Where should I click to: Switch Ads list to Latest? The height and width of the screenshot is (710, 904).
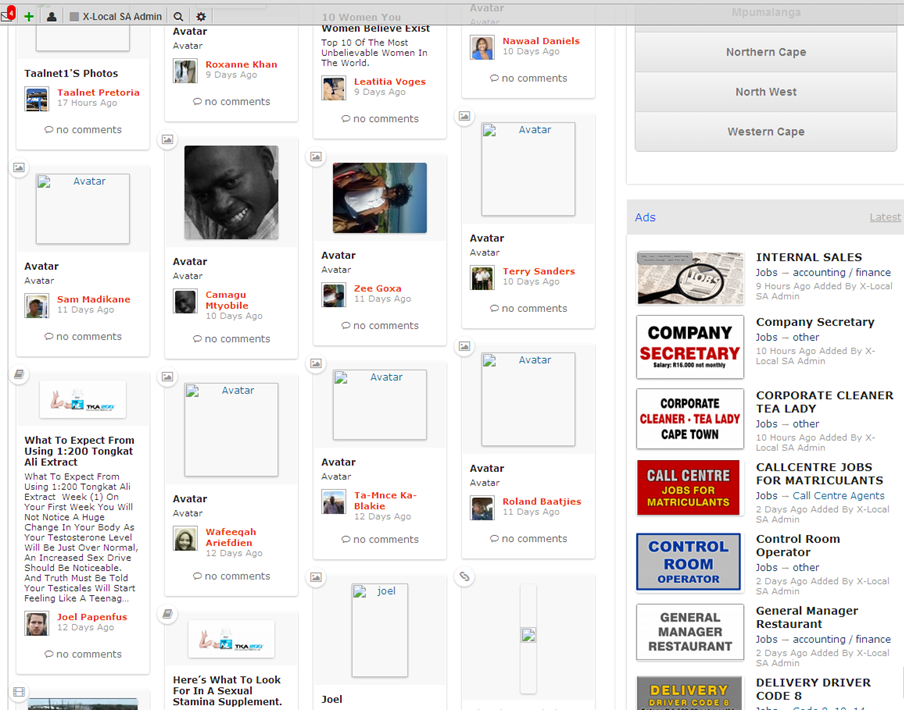[885, 217]
